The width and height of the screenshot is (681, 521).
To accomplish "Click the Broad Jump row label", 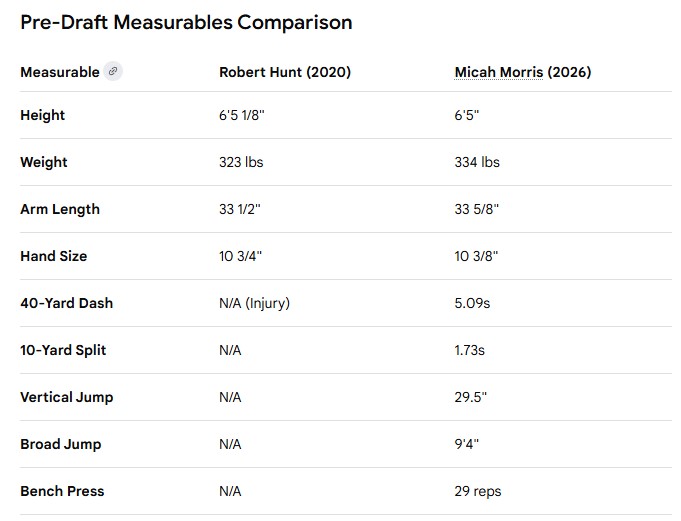I will tap(60, 444).
